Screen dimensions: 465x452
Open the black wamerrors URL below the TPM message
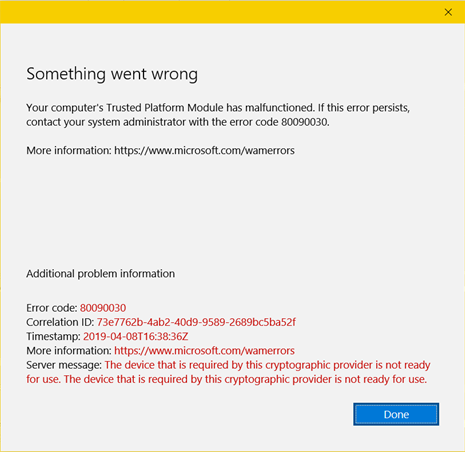pos(204,151)
